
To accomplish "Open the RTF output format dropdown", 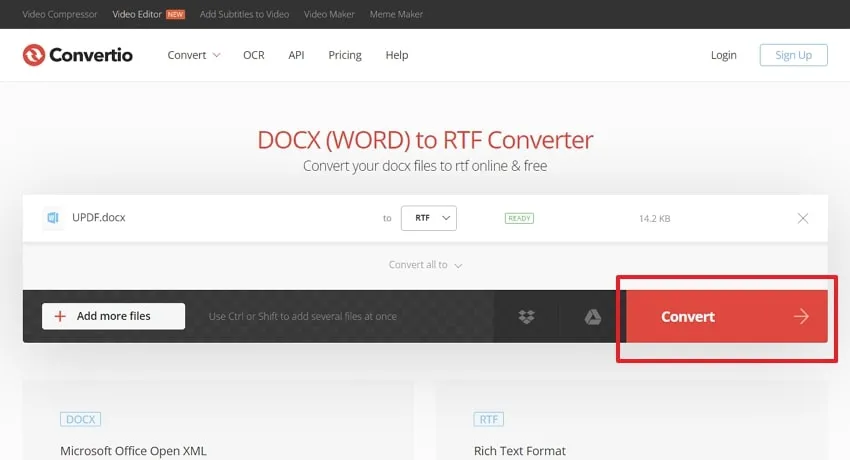I will [x=429, y=218].
